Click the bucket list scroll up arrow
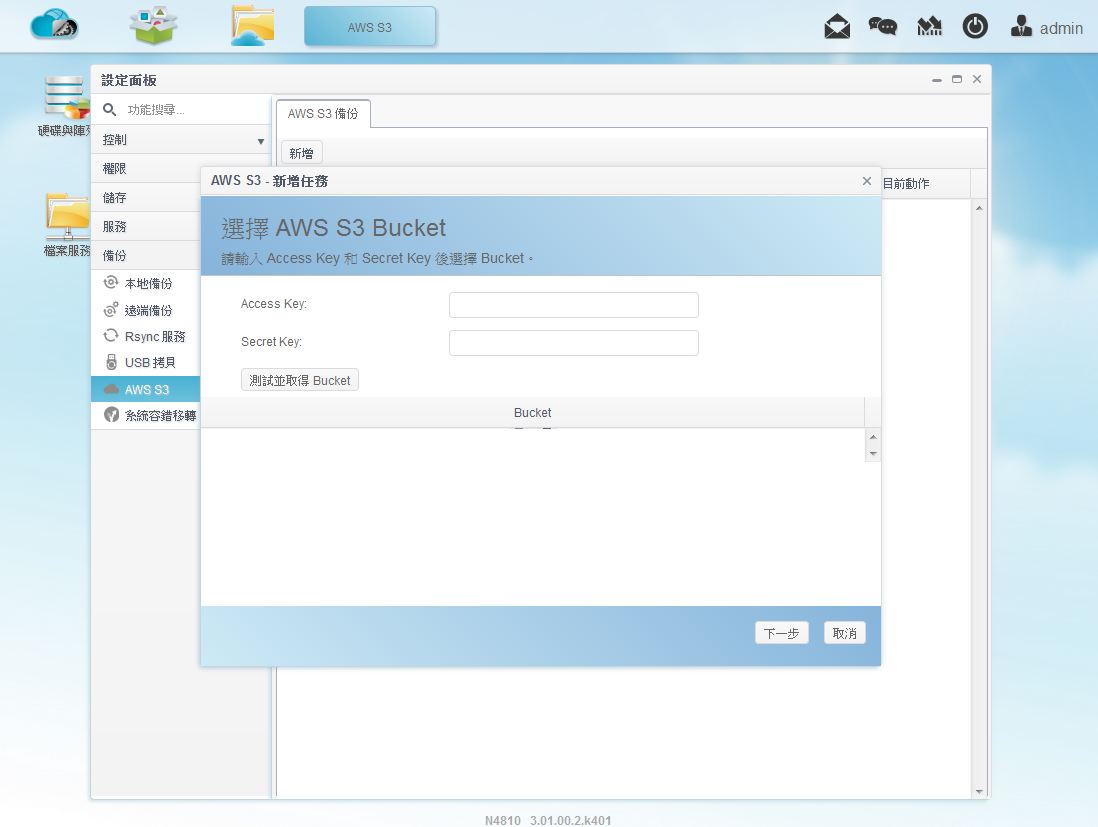Image resolution: width=1098 pixels, height=827 pixels. coord(873,437)
